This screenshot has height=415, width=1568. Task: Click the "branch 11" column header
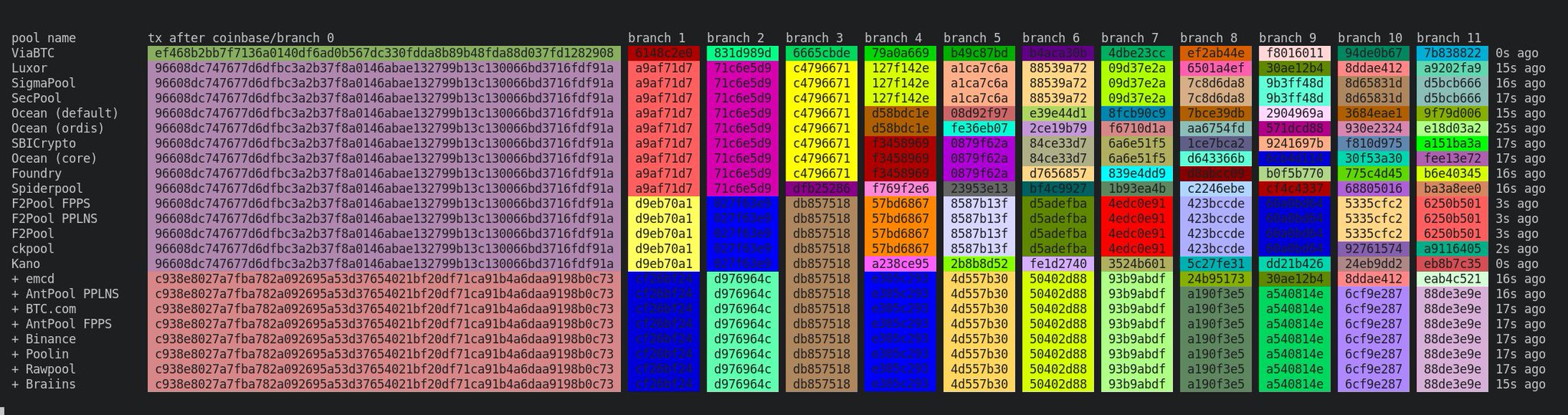point(1449,38)
